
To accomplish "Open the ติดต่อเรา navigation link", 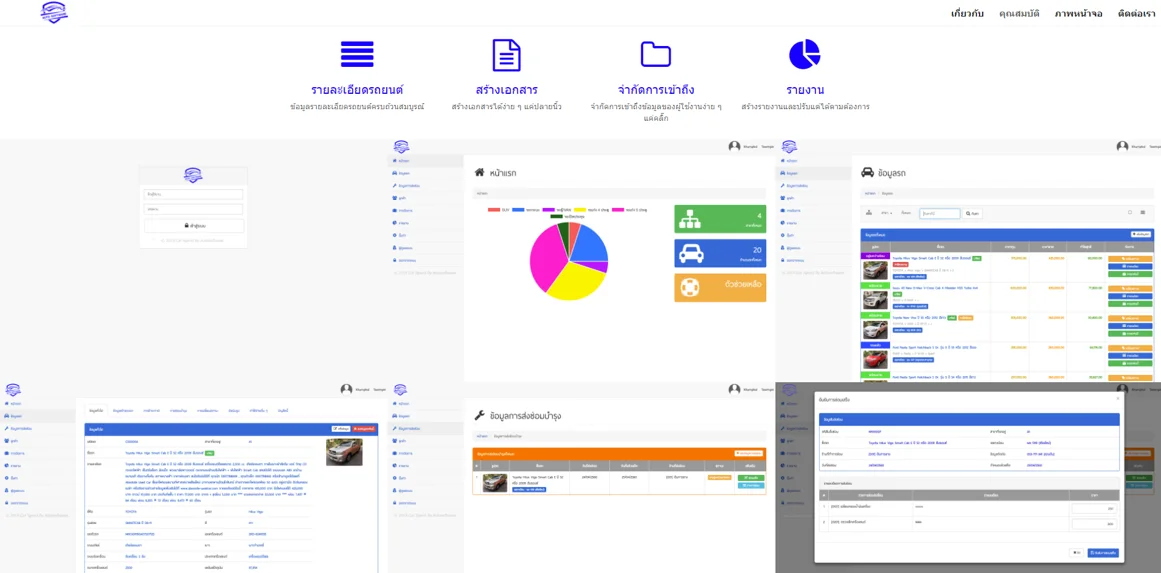I will pos(1138,13).
